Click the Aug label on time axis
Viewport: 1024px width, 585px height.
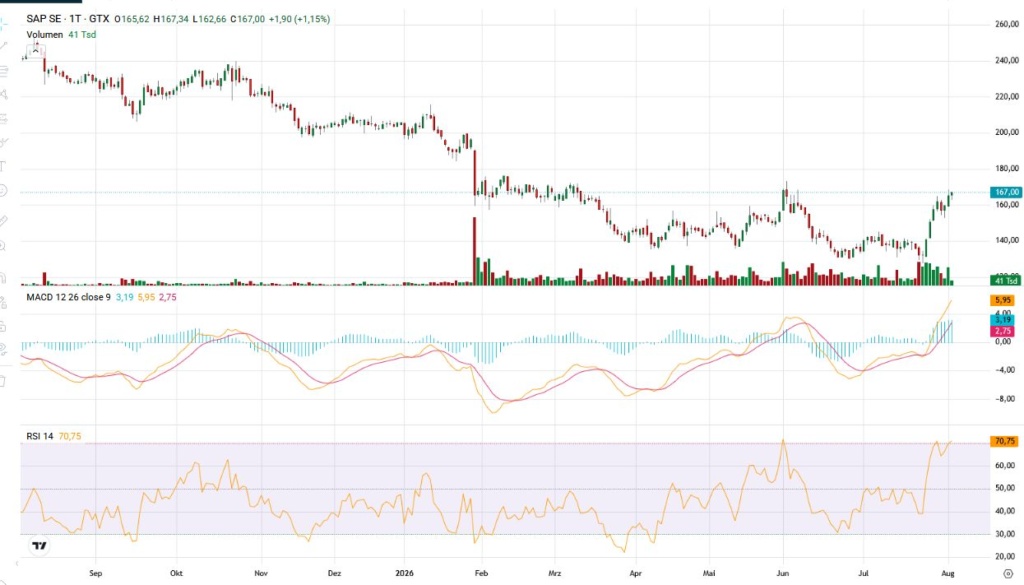coord(948,573)
